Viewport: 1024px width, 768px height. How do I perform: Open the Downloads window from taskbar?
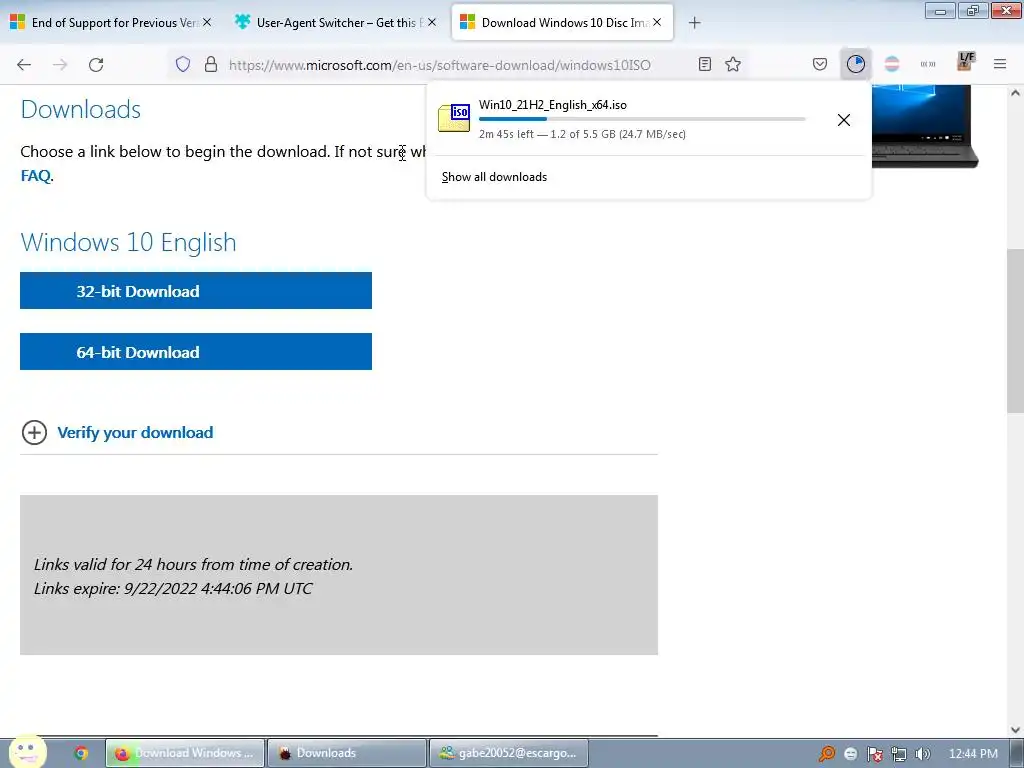[x=347, y=753]
